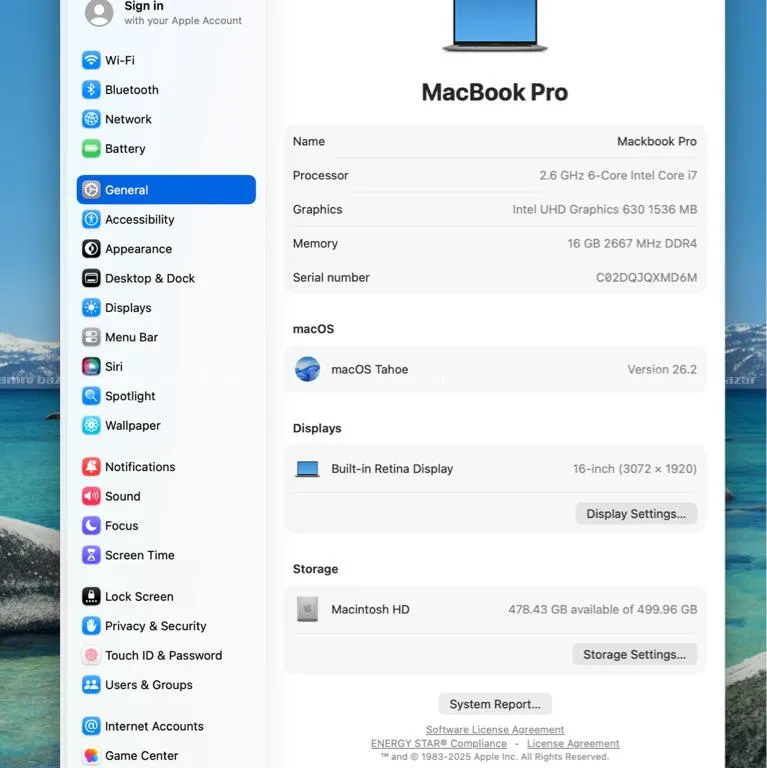The width and height of the screenshot is (767, 768).
Task: Click the Name value Mackbook Pro
Action: point(657,141)
